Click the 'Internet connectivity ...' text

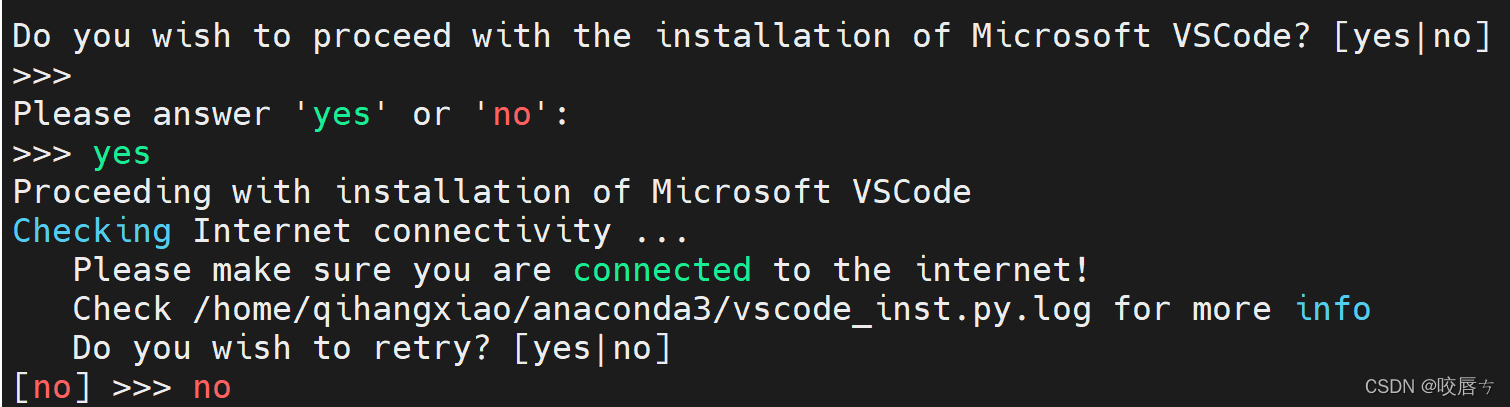pyautogui.click(x=441, y=231)
